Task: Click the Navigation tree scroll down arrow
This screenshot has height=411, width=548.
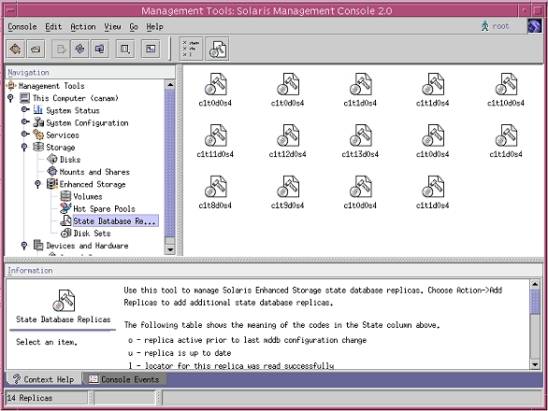Action: tap(170, 250)
